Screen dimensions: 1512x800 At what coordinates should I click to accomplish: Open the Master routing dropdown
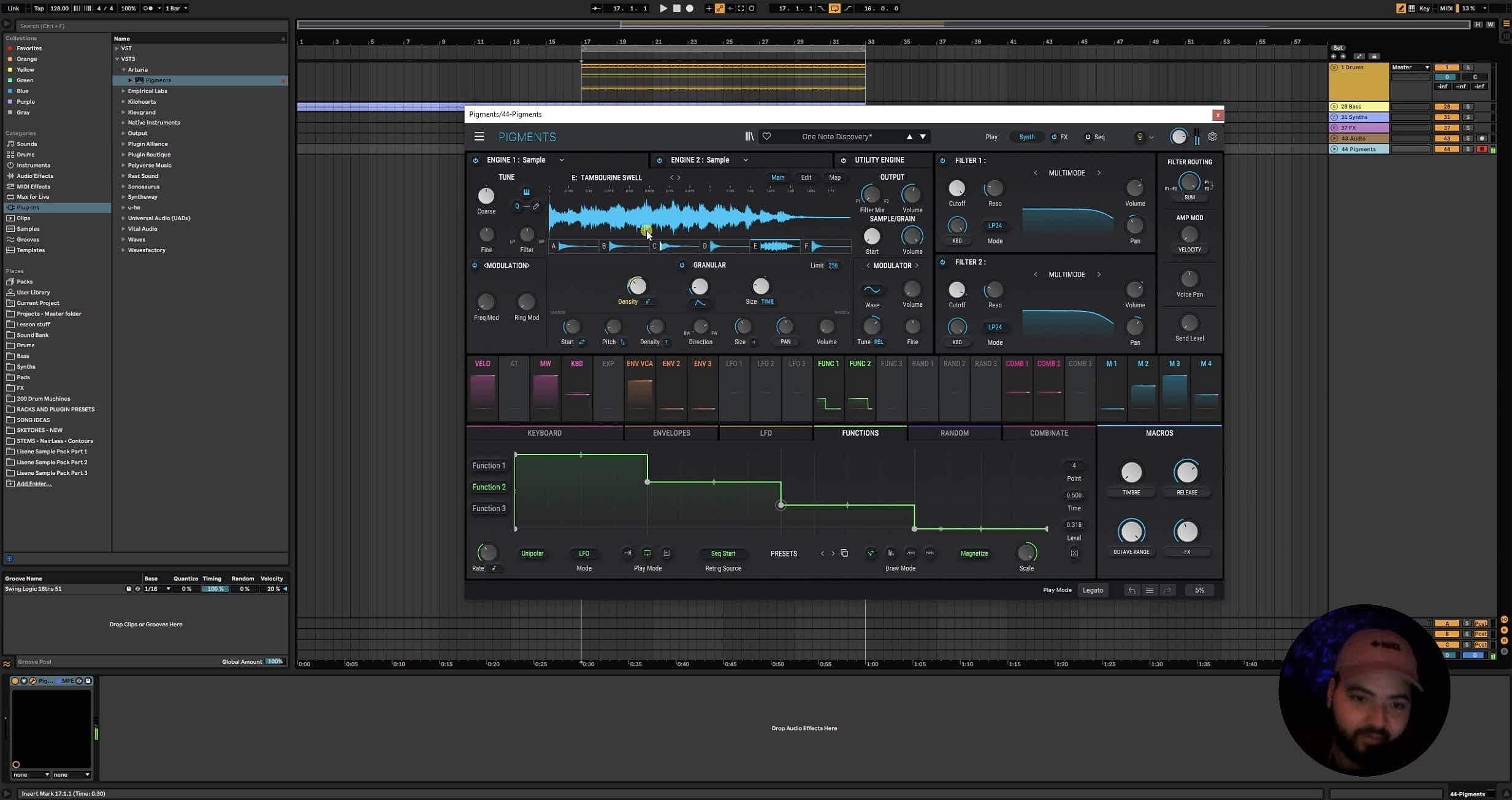1410,67
